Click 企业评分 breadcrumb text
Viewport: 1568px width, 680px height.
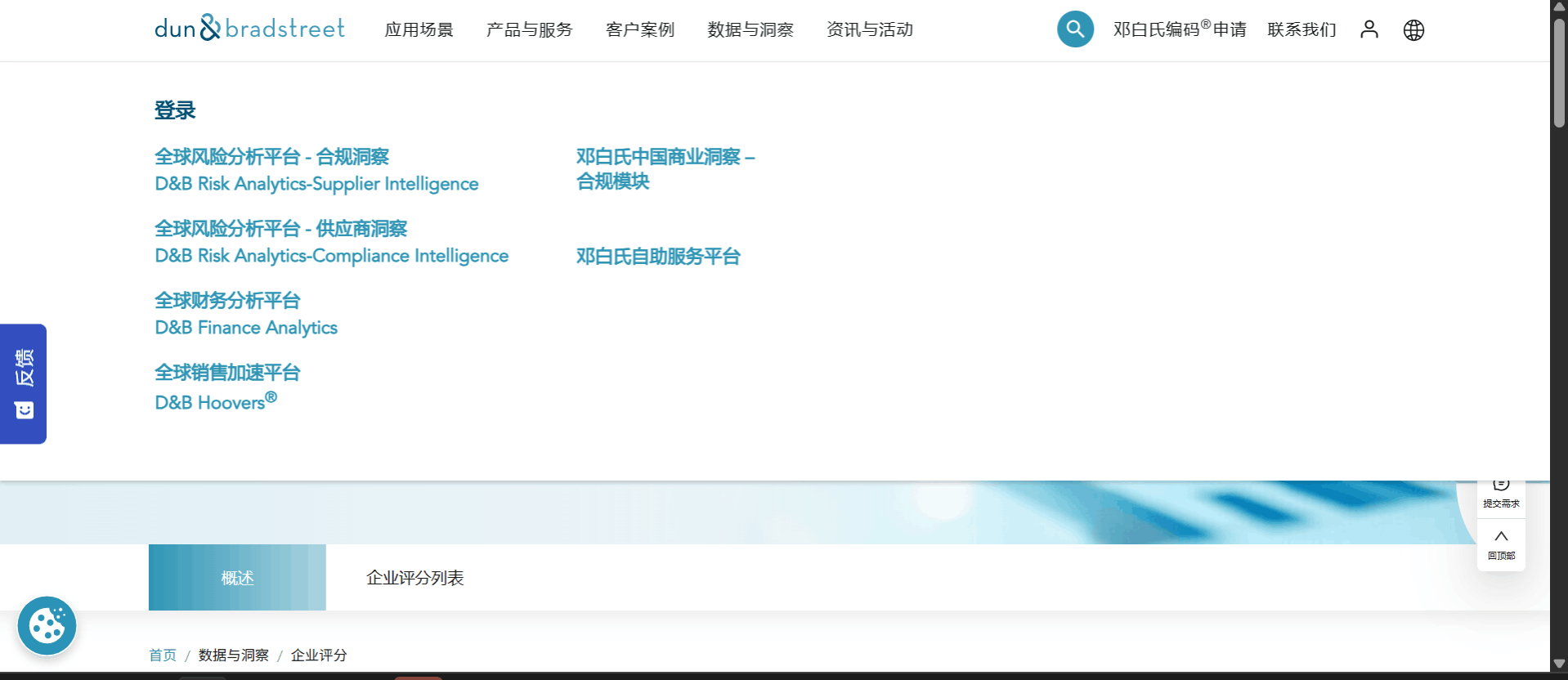pyautogui.click(x=319, y=655)
